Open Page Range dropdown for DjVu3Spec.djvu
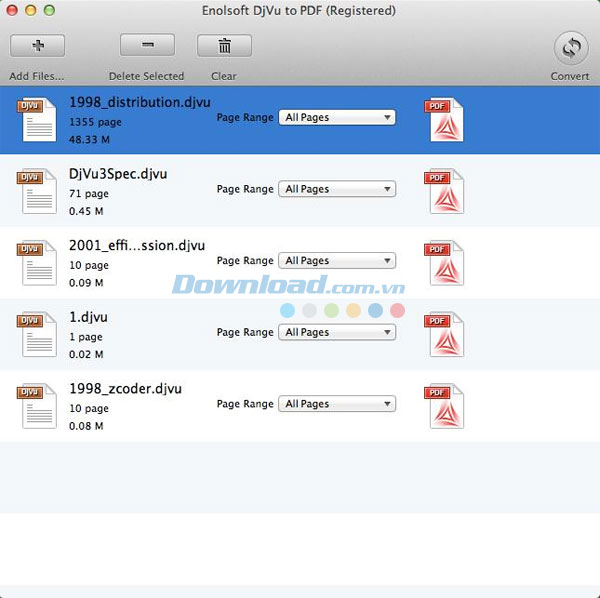This screenshot has height=598, width=600. 337,189
